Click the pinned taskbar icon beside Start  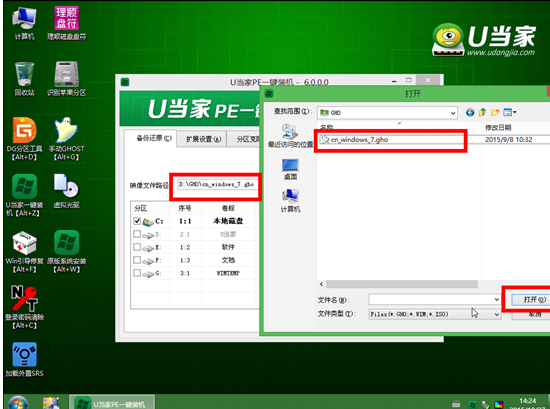coord(51,403)
